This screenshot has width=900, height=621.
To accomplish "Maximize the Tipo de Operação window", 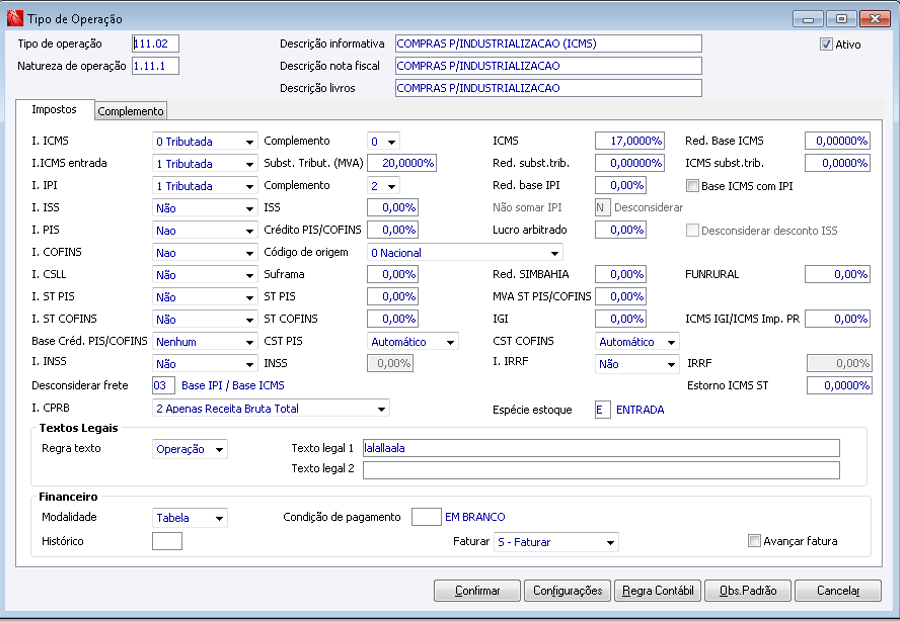I will tap(841, 19).
